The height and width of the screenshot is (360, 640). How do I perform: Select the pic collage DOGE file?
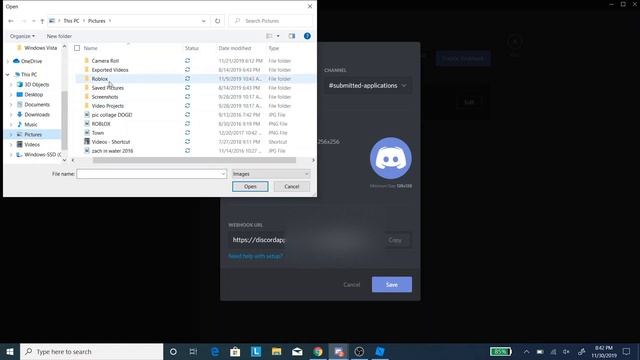click(x=112, y=115)
